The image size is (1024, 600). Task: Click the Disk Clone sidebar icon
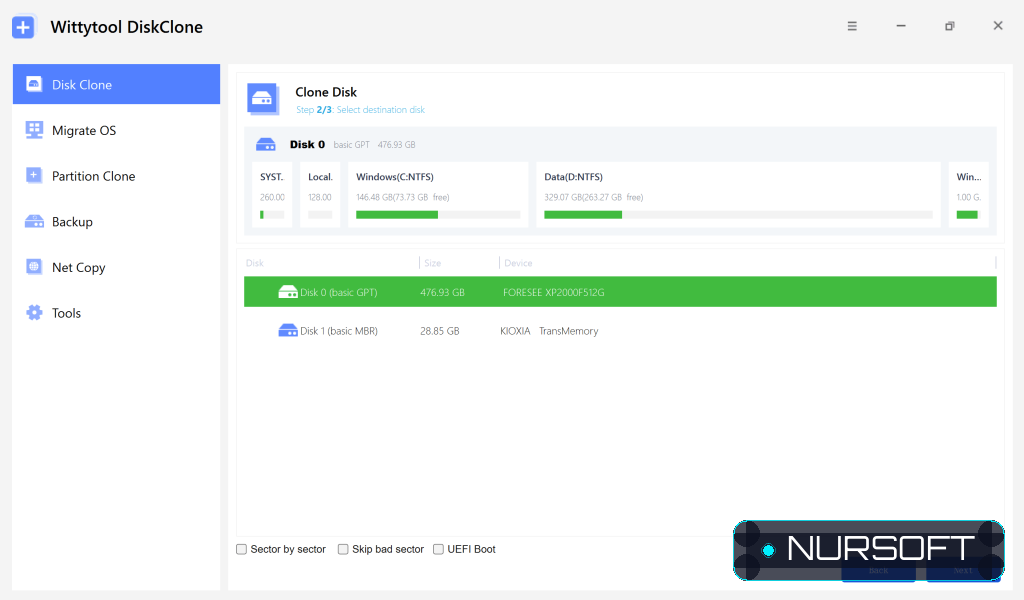[x=34, y=84]
